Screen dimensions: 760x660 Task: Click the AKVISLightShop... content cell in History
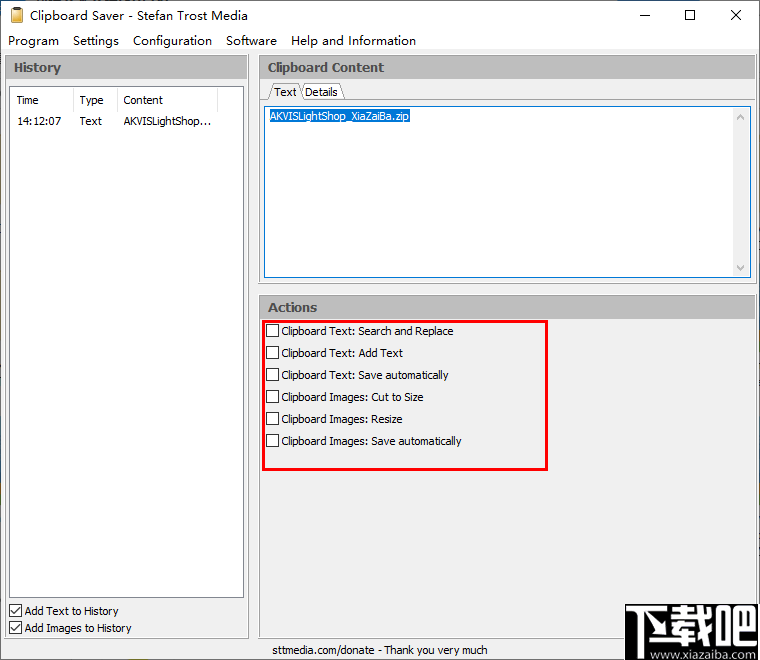167,121
